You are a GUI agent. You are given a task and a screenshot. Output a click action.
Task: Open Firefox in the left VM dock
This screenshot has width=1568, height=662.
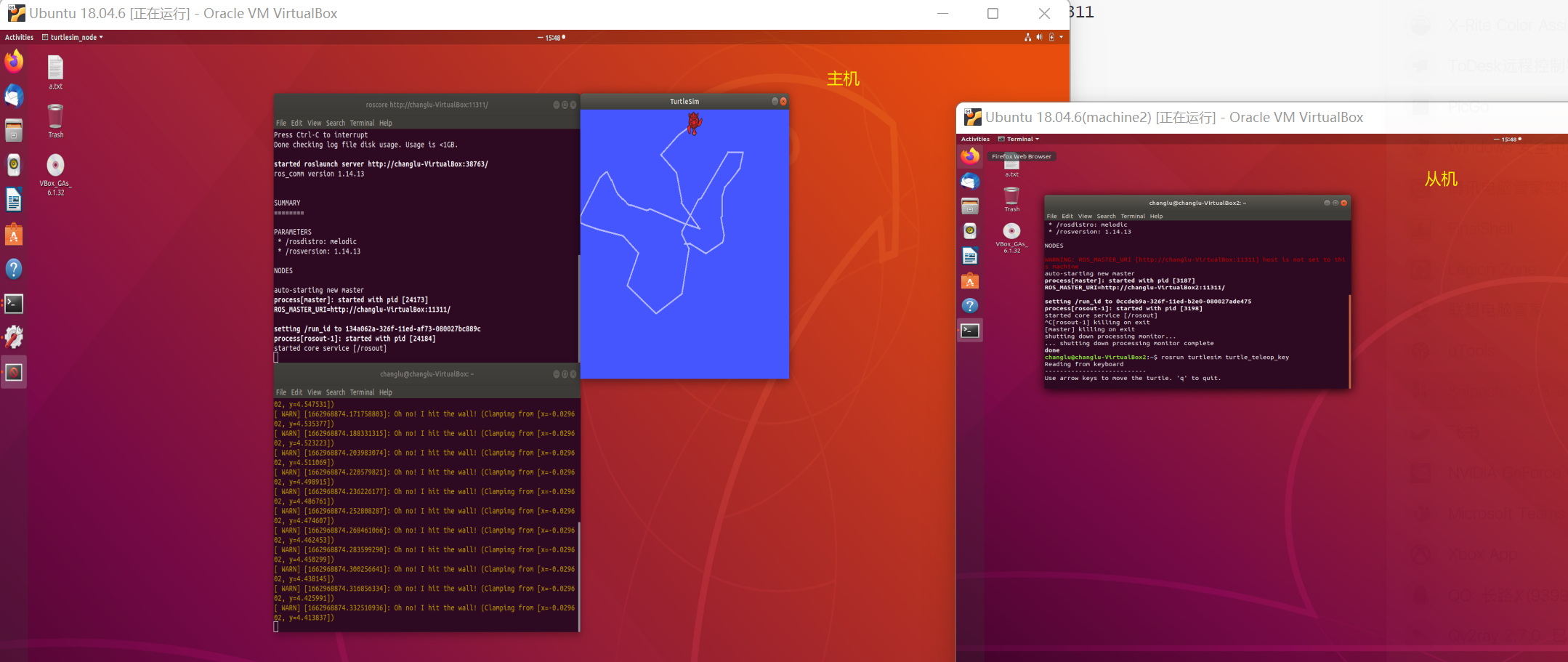pyautogui.click(x=14, y=61)
